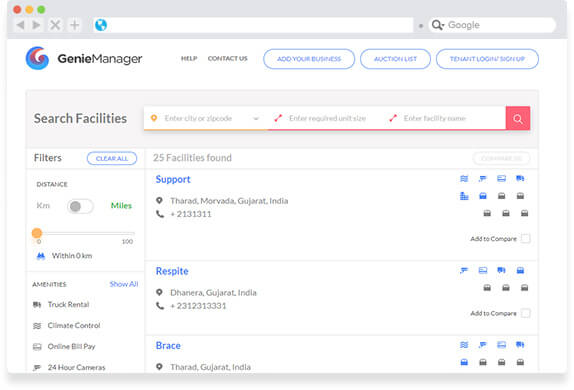Click Tenant Login/Sign Up button
Viewport: 574px width, 390px height.
point(487,59)
